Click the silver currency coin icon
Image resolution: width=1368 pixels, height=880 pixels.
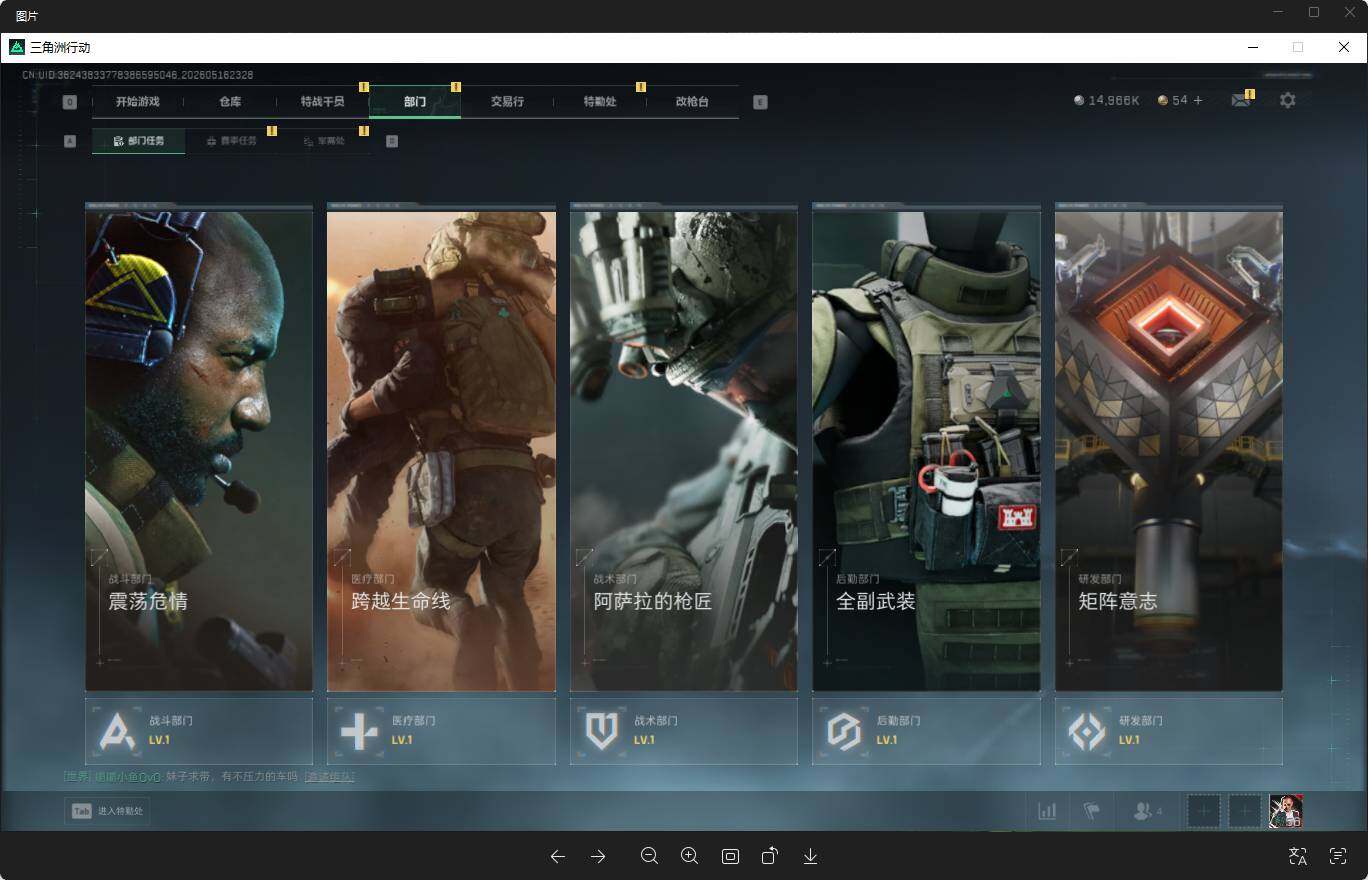coord(1079,100)
